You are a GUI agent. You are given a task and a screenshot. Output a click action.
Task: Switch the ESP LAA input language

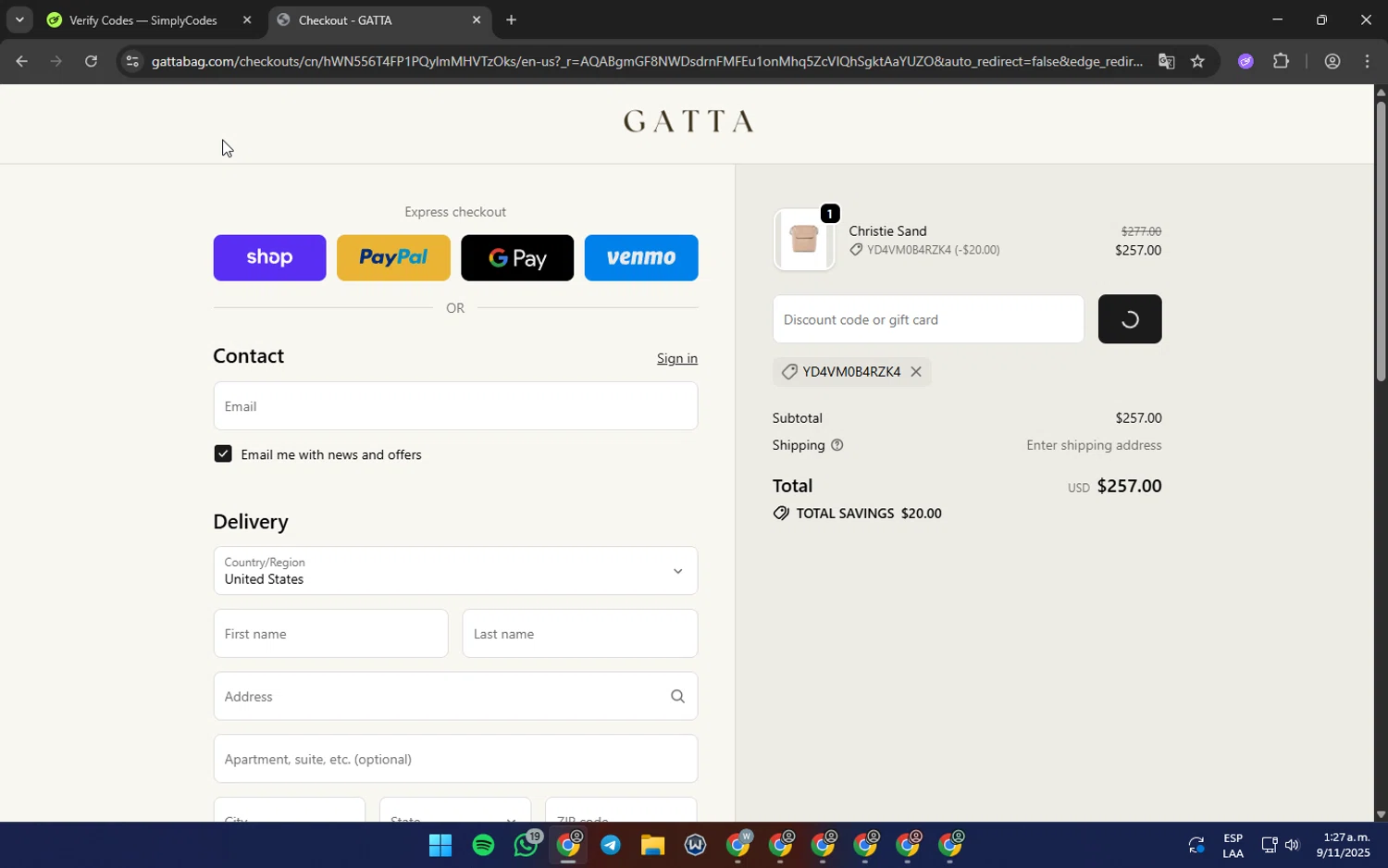[x=1233, y=846]
